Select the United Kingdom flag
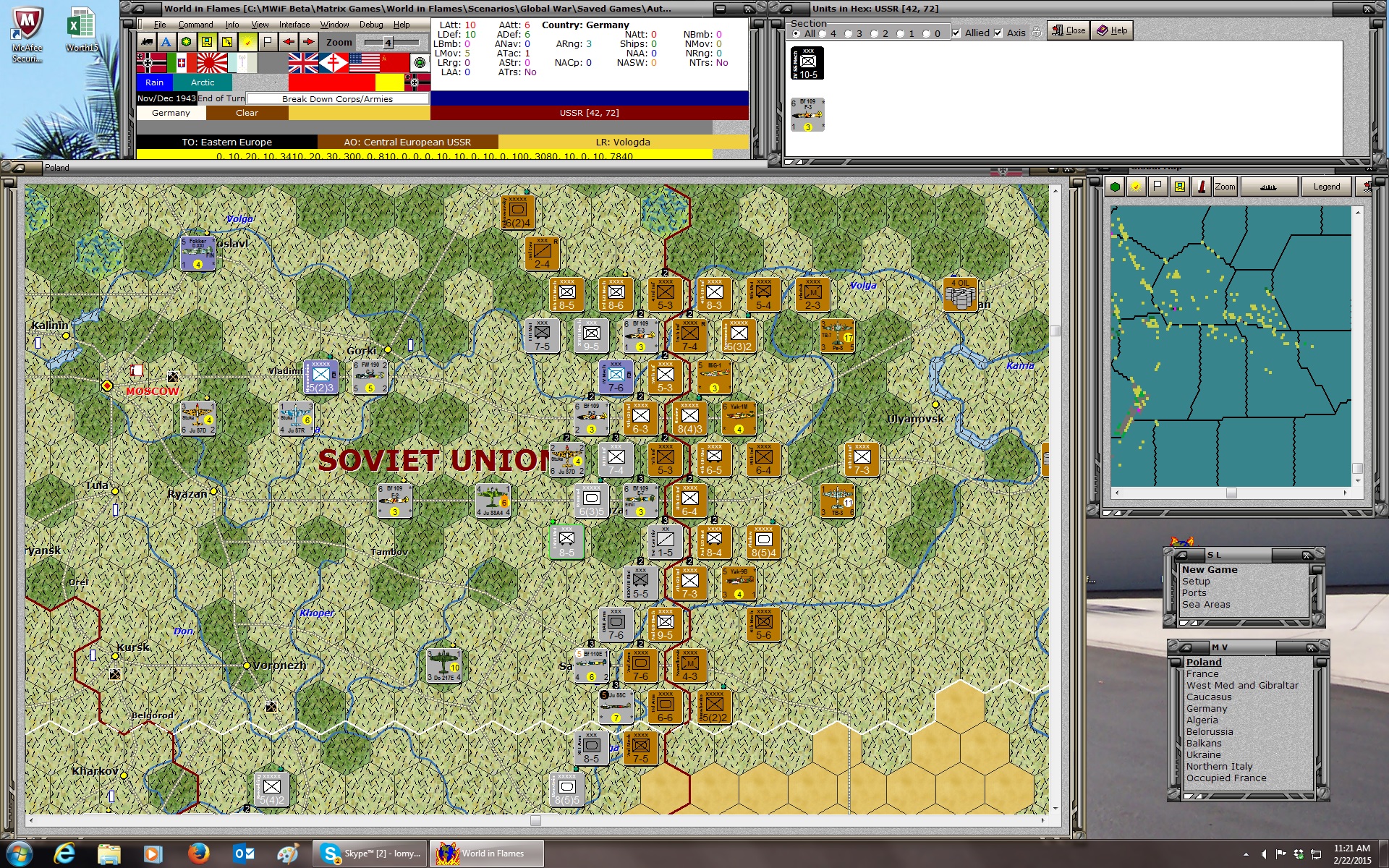This screenshot has width=1389, height=868. point(303,63)
